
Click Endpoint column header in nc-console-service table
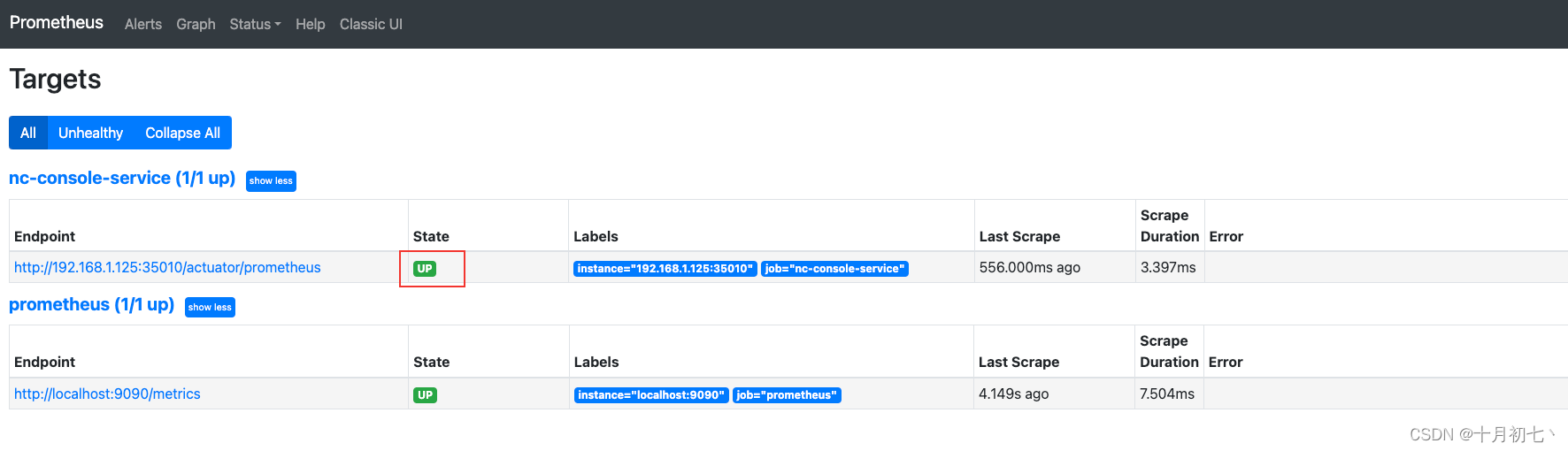pos(44,236)
